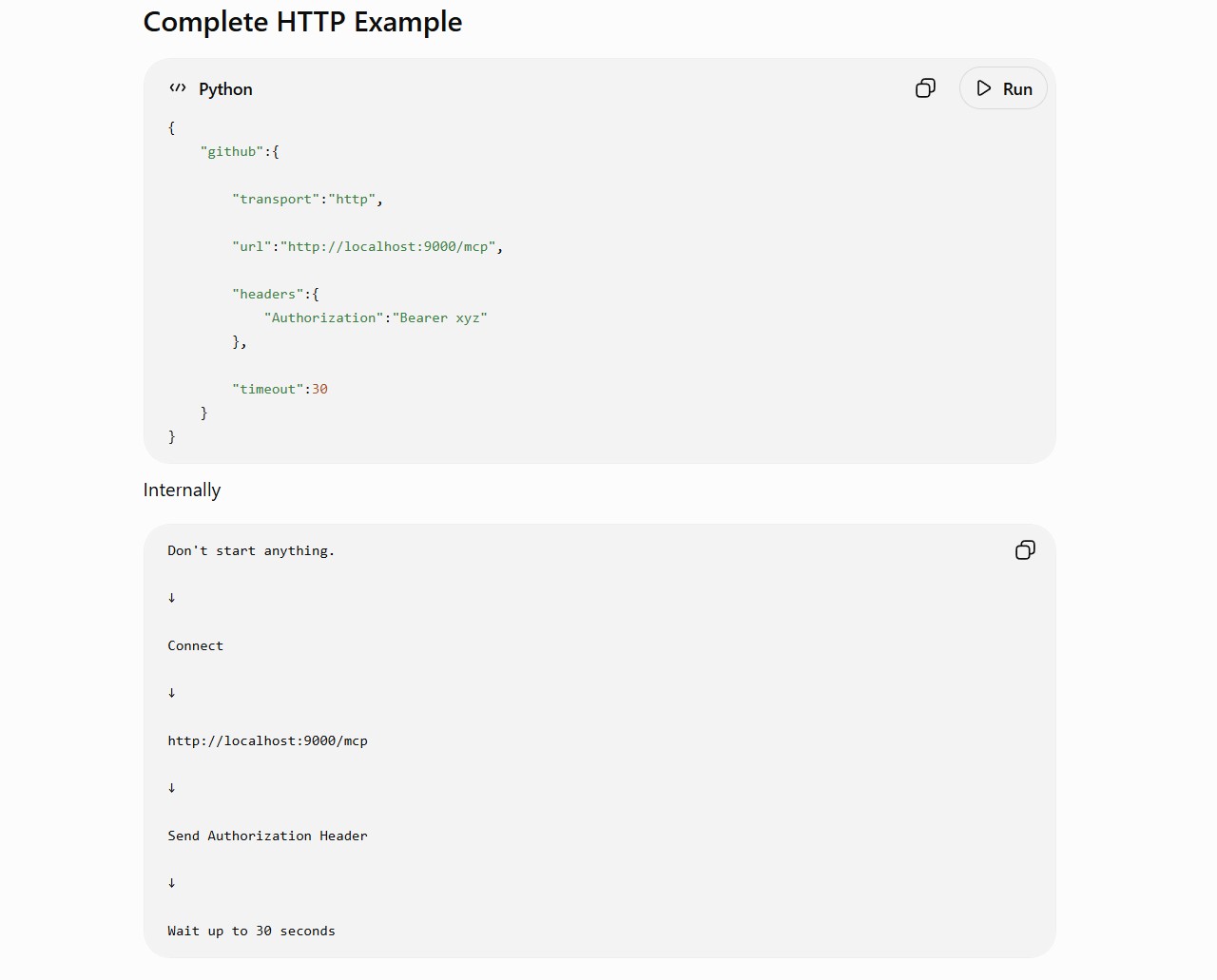Run the Python code example

tap(1003, 88)
